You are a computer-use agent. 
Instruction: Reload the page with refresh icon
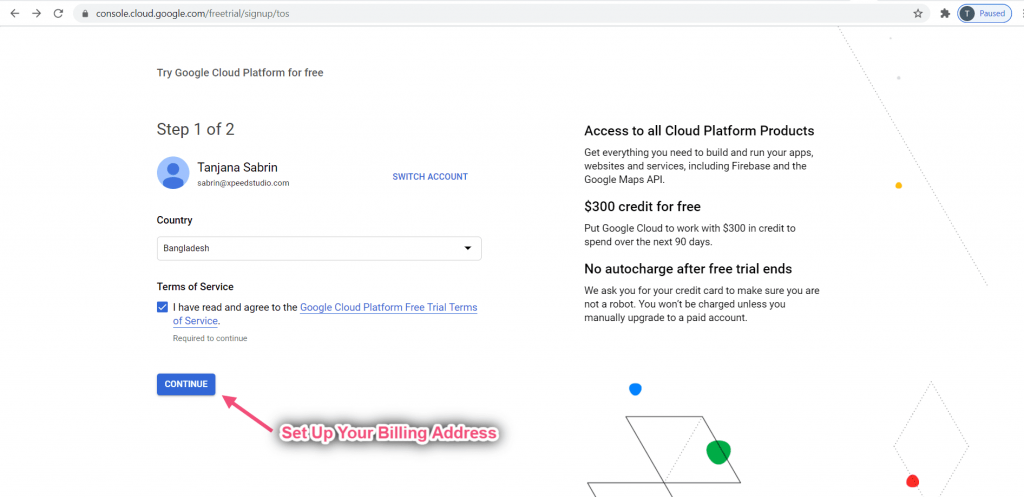pos(58,13)
